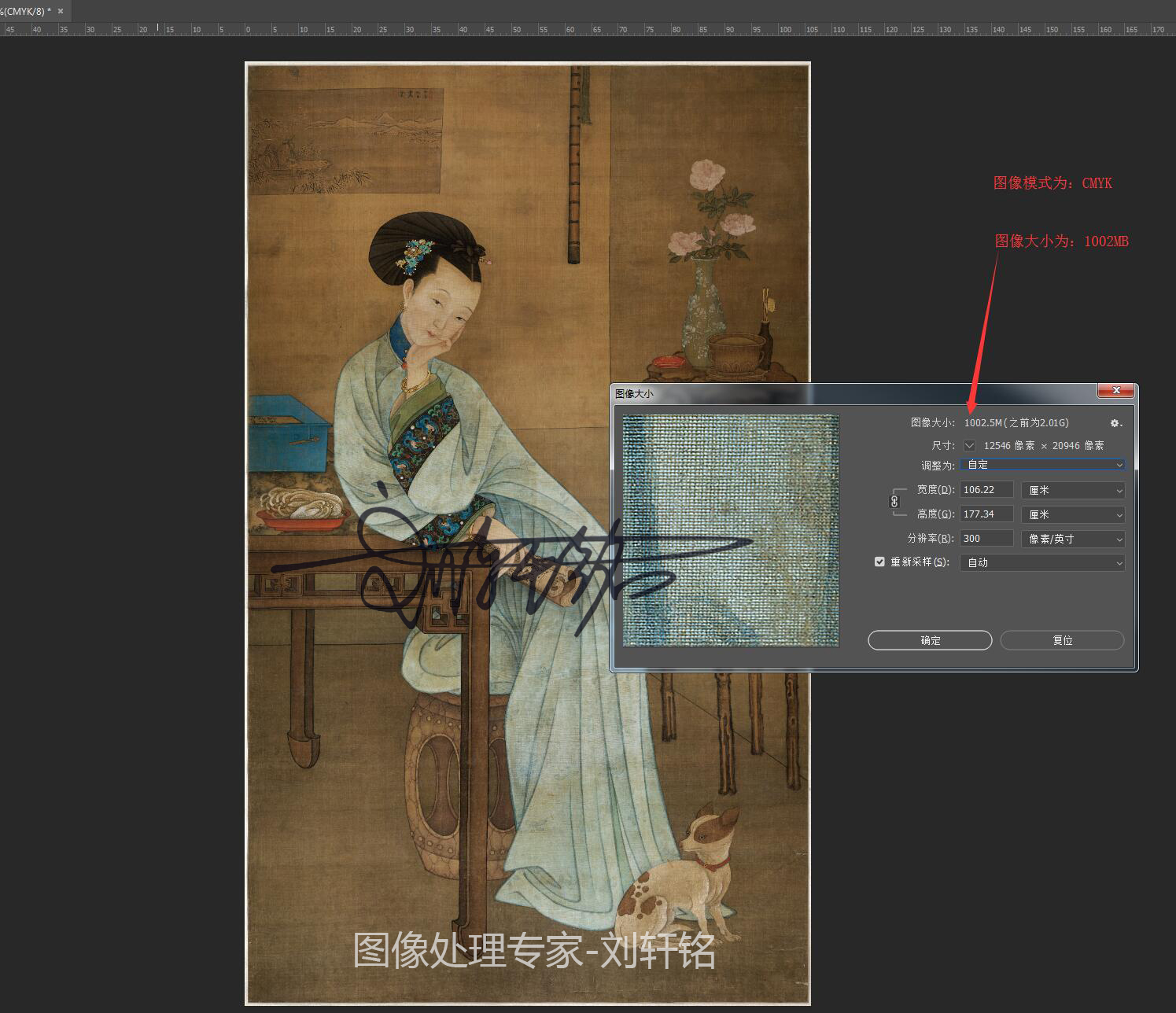Image resolution: width=1176 pixels, height=1013 pixels.
Task: Confirm with the 确定 button
Action: [930, 640]
